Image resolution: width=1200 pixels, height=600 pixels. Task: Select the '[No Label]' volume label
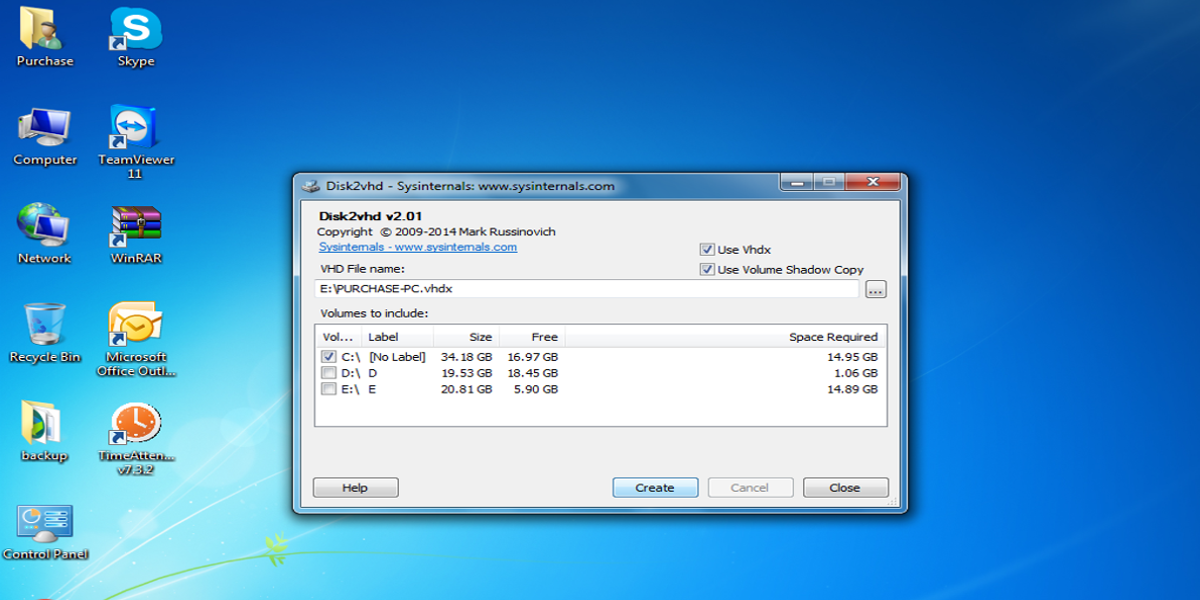(x=397, y=357)
